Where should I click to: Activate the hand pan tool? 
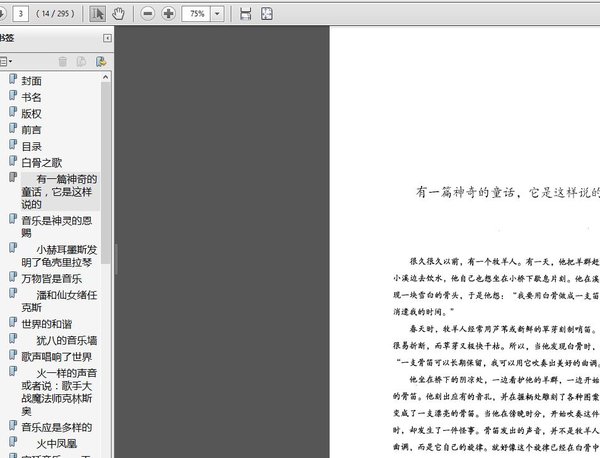click(x=119, y=14)
